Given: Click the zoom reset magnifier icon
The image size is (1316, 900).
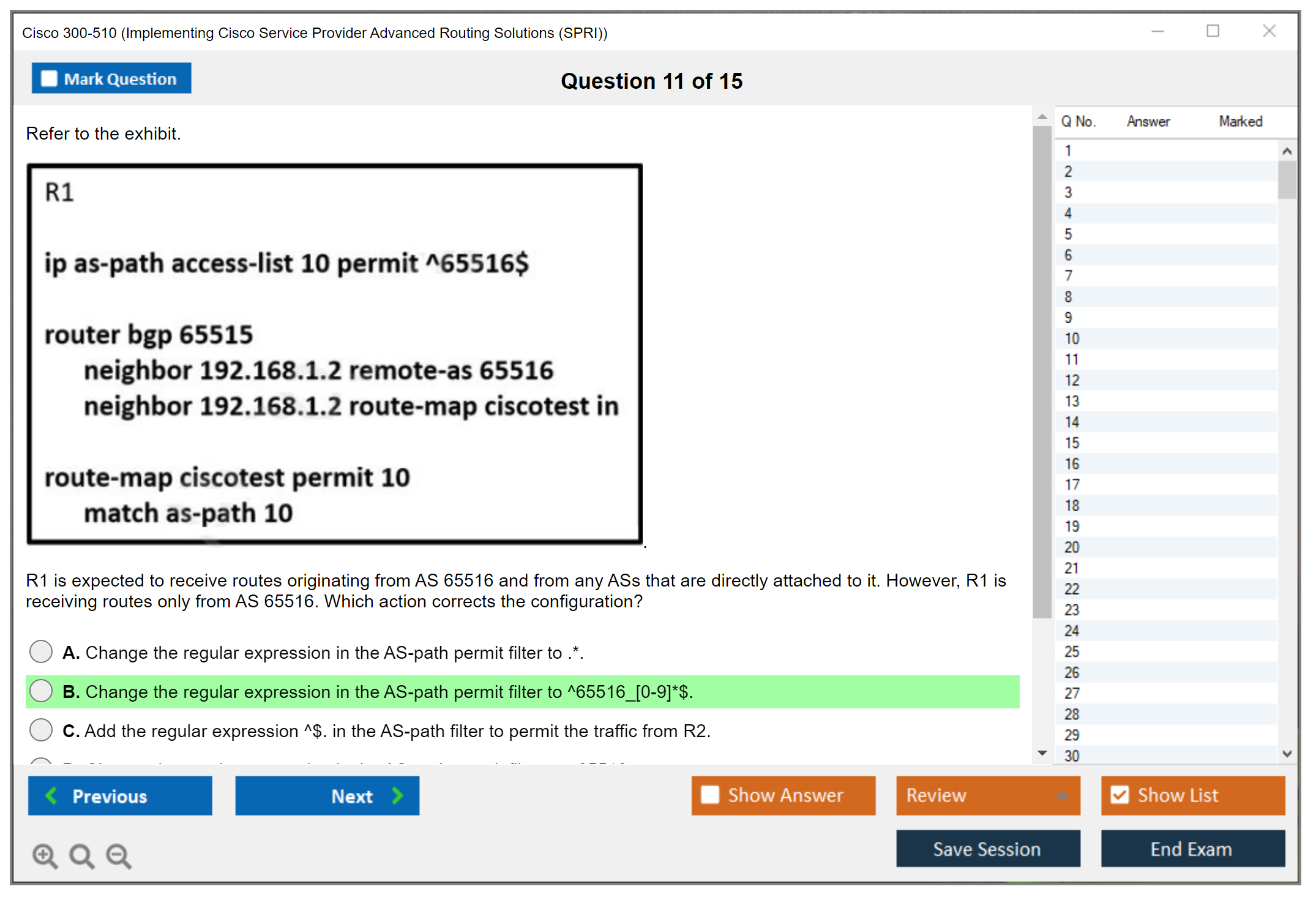Looking at the screenshot, I should 81,855.
